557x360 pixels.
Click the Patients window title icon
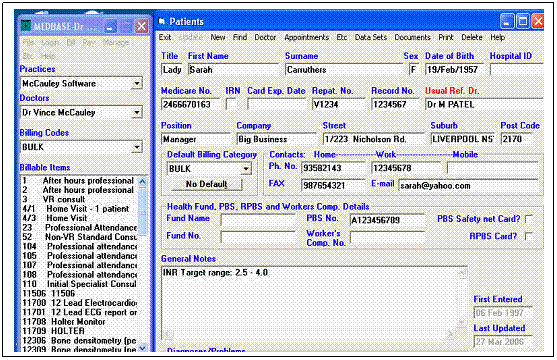pyautogui.click(x=162, y=21)
